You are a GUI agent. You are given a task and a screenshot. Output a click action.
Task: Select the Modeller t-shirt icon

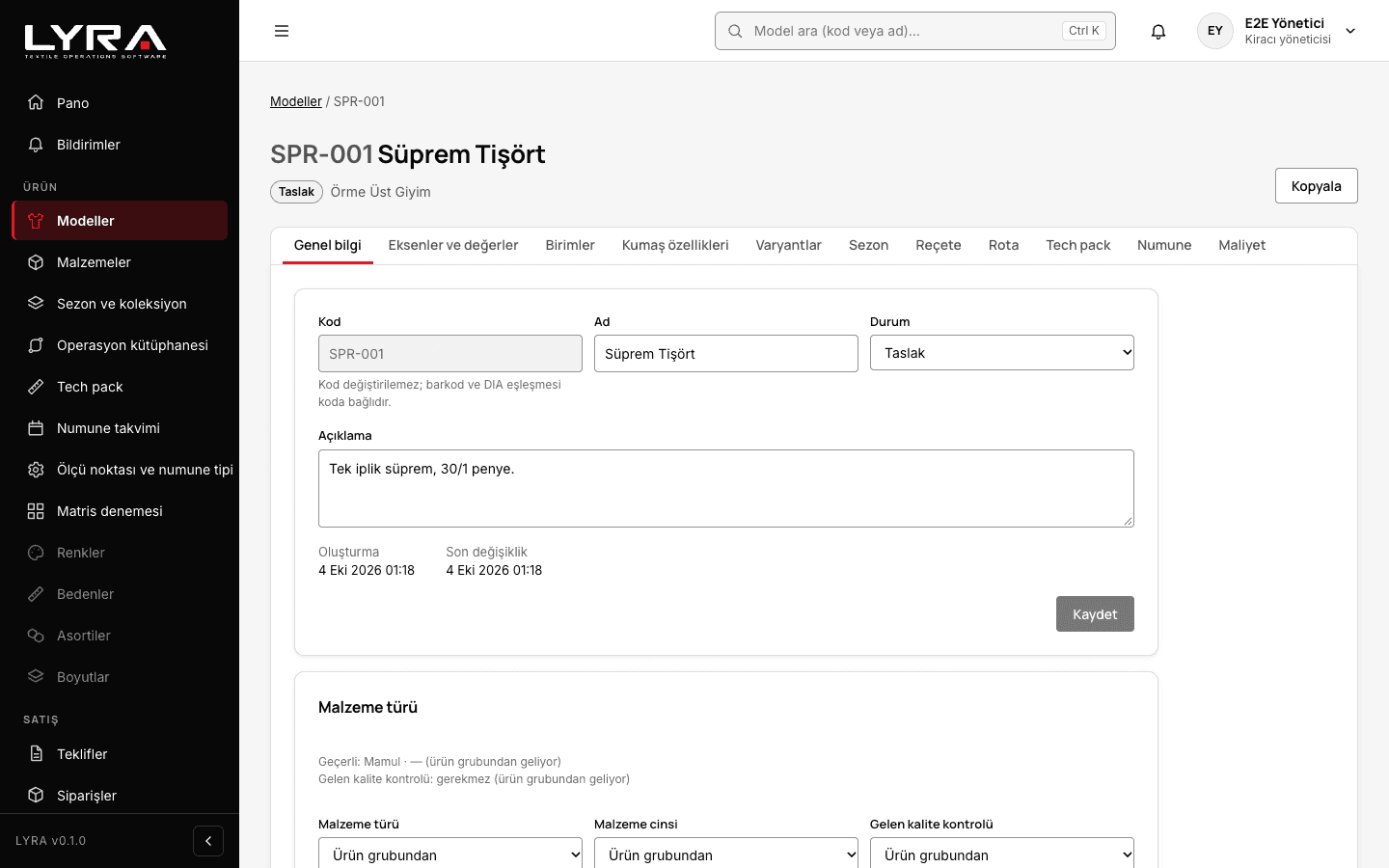pyautogui.click(x=36, y=221)
